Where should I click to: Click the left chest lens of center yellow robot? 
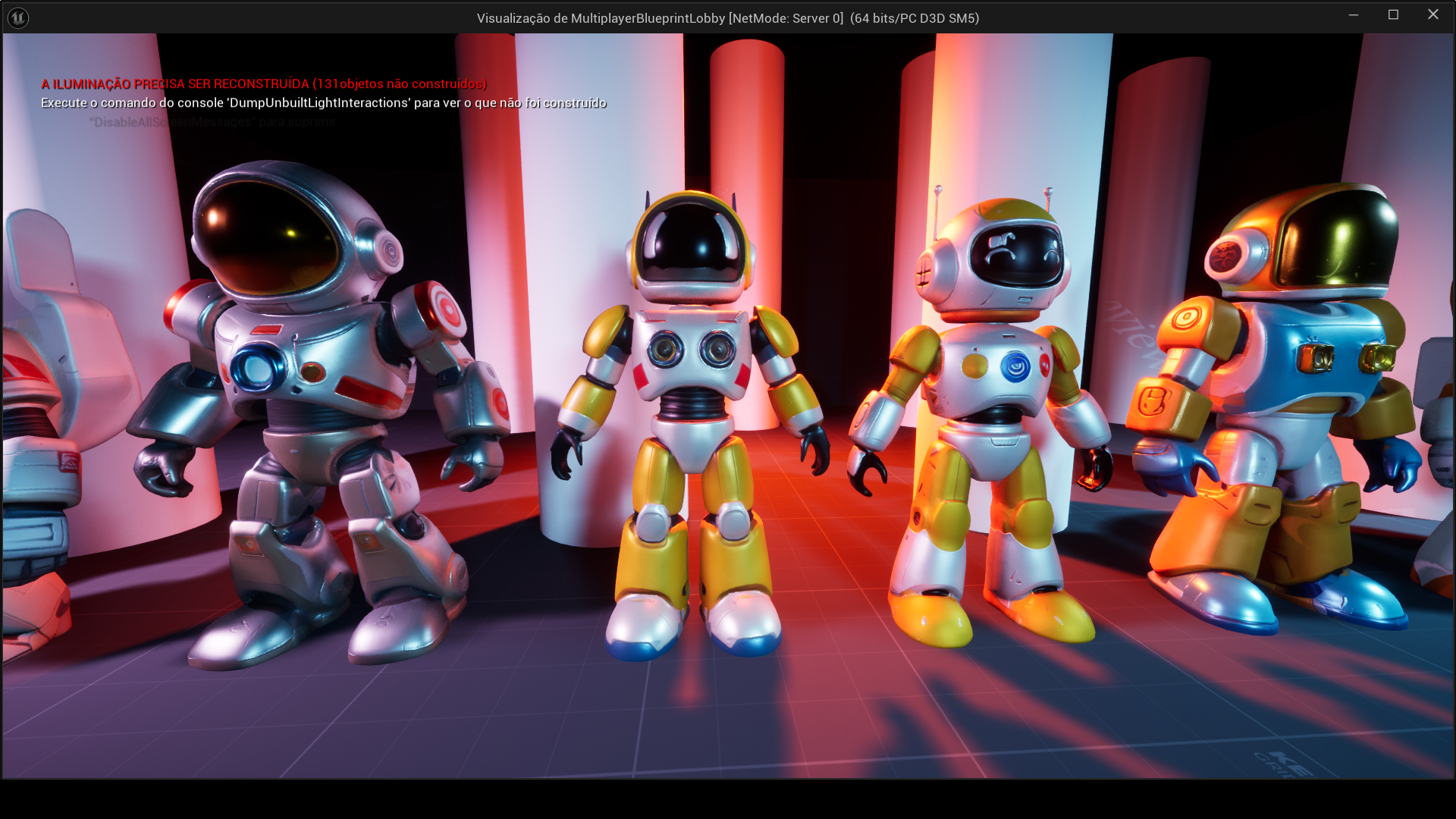665,350
